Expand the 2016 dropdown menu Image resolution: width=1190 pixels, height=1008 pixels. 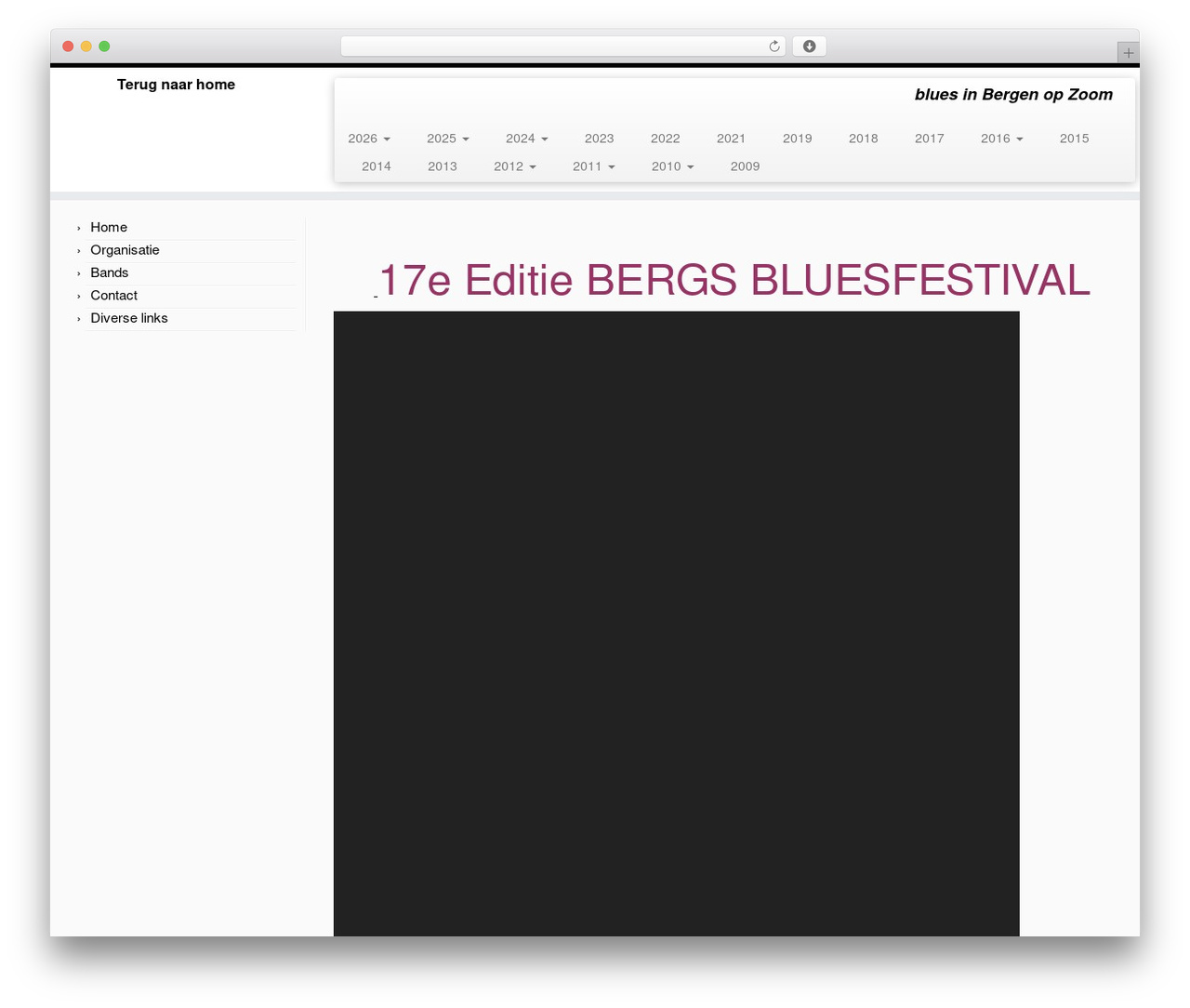(x=1002, y=139)
